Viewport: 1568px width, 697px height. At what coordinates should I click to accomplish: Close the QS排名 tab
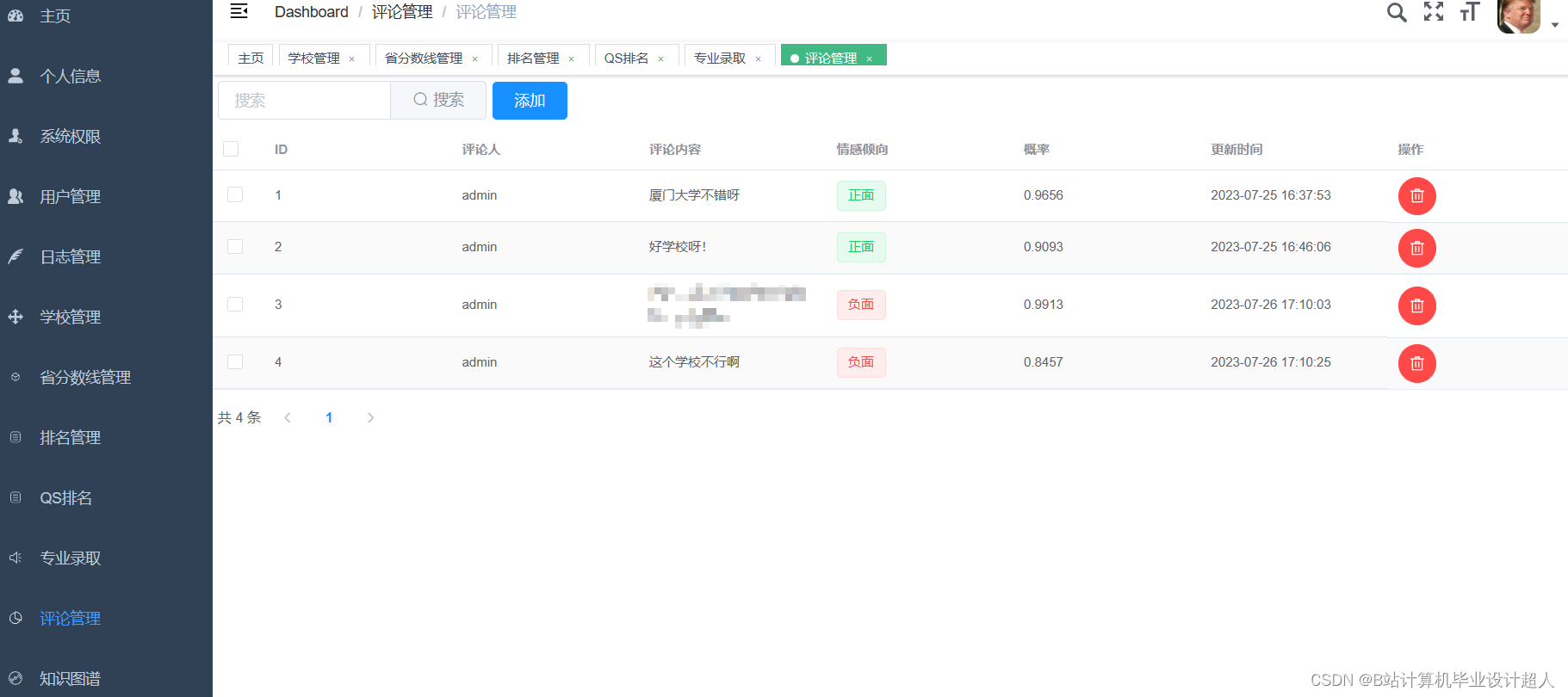(x=660, y=59)
